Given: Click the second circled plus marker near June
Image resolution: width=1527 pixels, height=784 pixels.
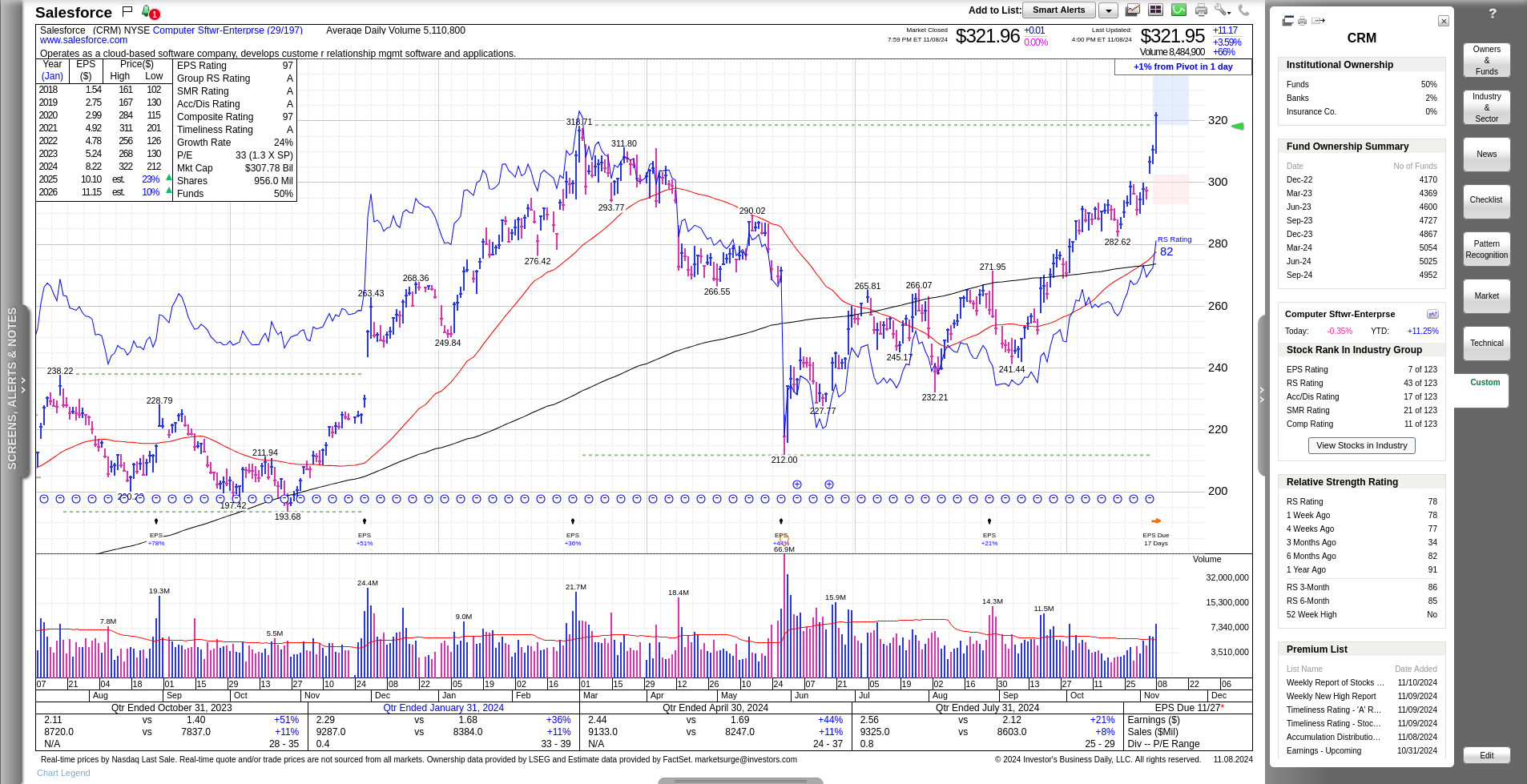Looking at the screenshot, I should pos(829,484).
